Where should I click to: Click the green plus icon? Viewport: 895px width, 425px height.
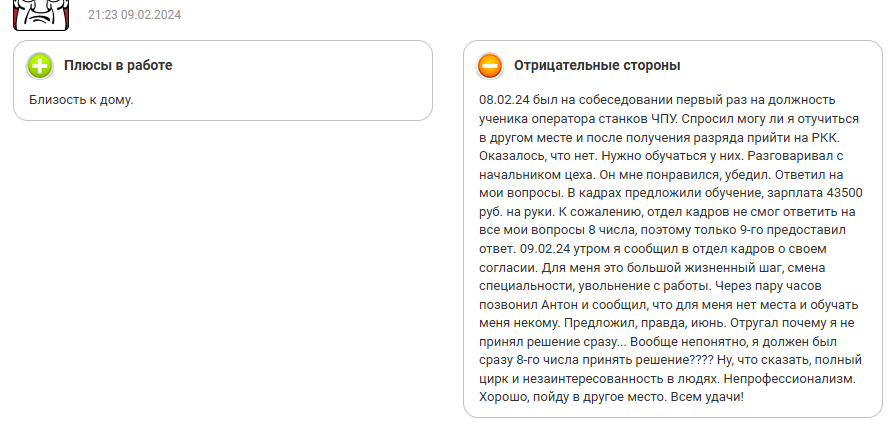coord(40,66)
